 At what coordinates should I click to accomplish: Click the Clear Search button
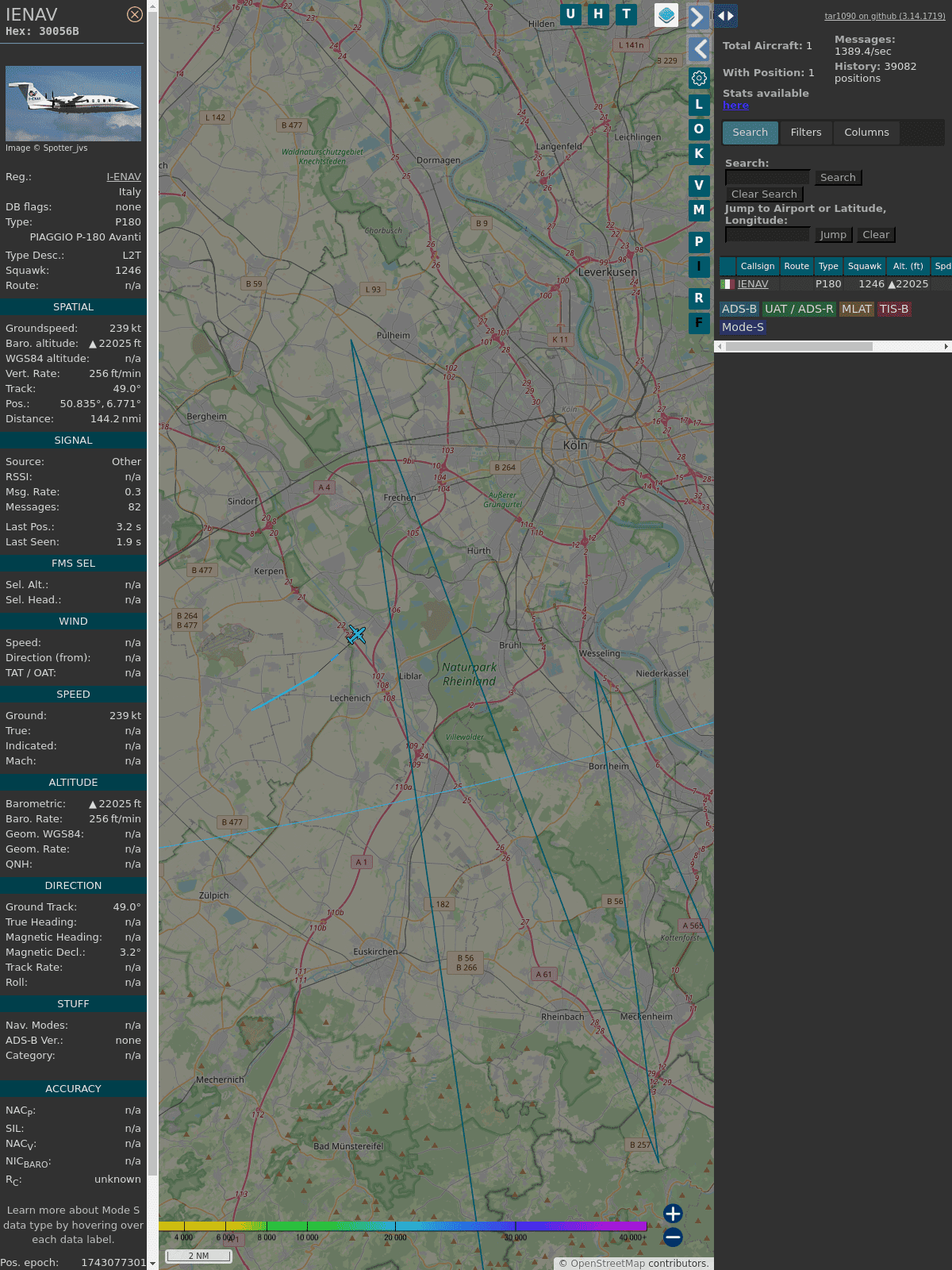[764, 194]
